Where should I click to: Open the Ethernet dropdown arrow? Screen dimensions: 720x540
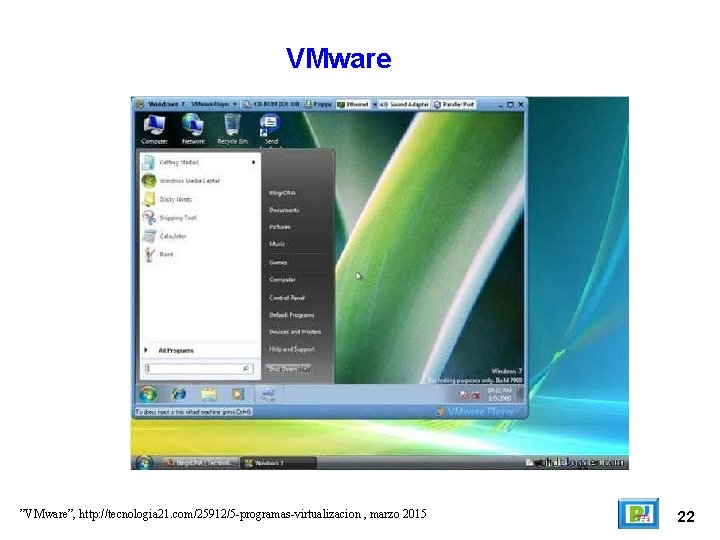click(x=374, y=105)
